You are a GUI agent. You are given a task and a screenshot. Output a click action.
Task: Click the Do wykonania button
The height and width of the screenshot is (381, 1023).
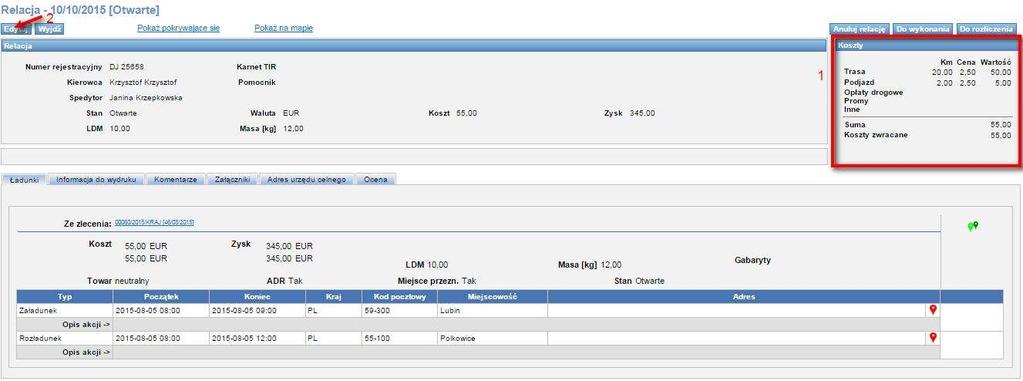point(922,29)
